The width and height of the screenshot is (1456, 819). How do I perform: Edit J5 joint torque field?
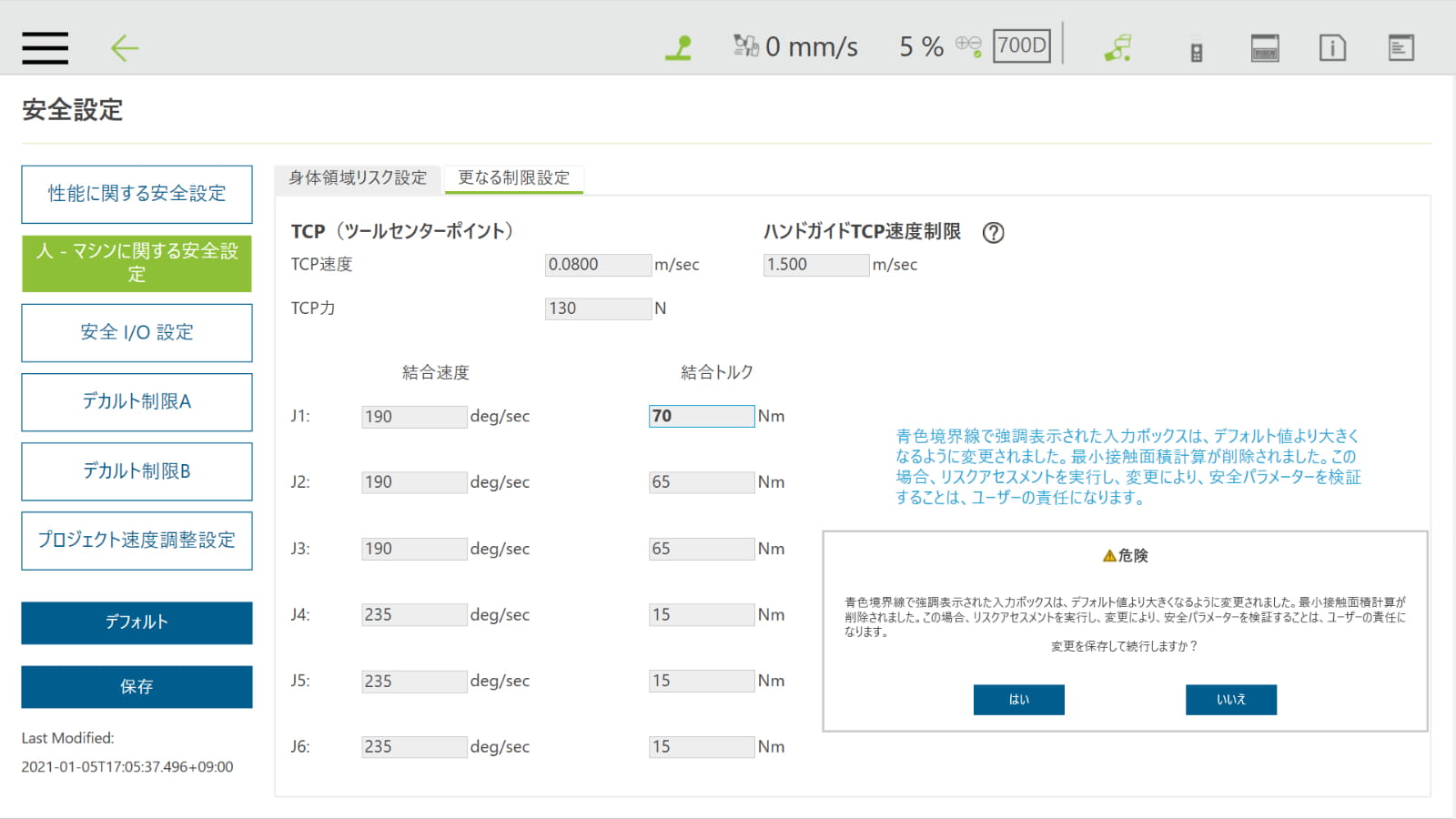click(x=702, y=682)
